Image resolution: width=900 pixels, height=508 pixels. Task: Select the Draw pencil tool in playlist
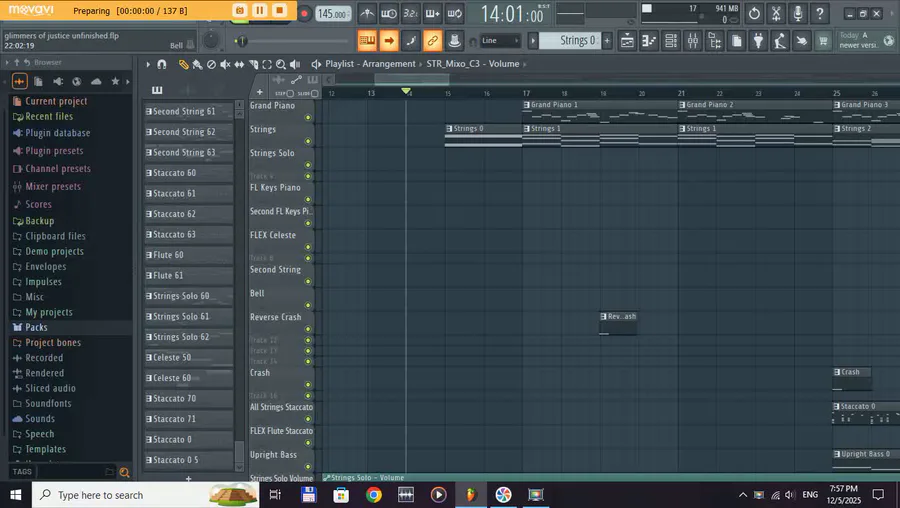point(183,64)
